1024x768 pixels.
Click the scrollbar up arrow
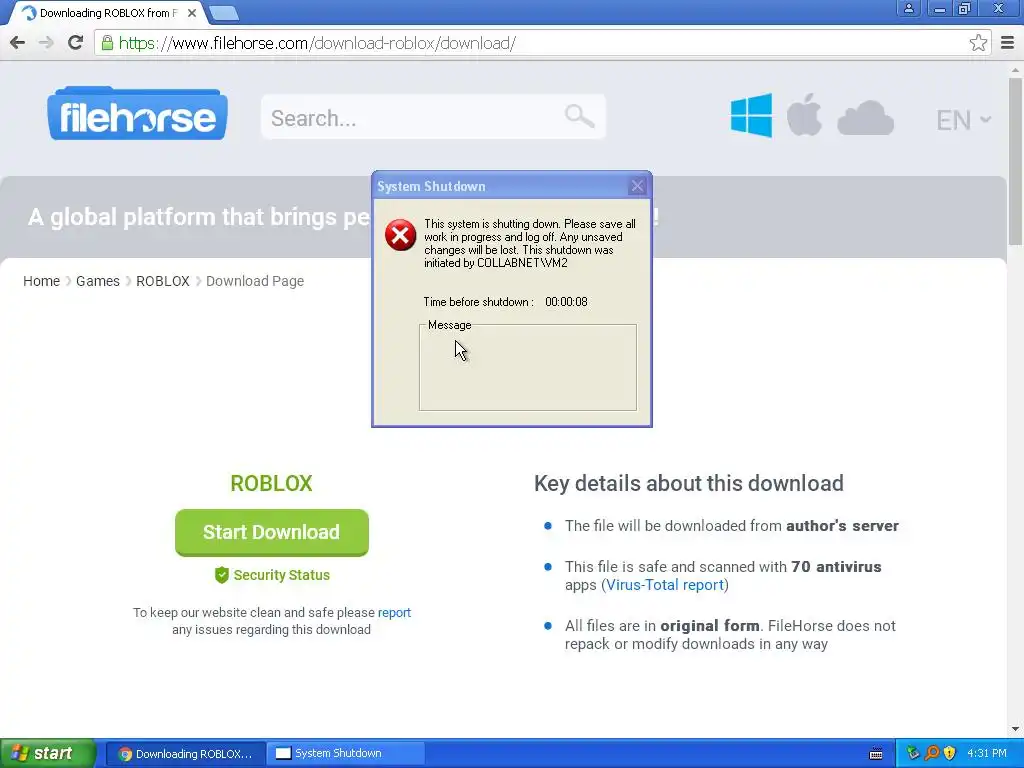click(1016, 69)
